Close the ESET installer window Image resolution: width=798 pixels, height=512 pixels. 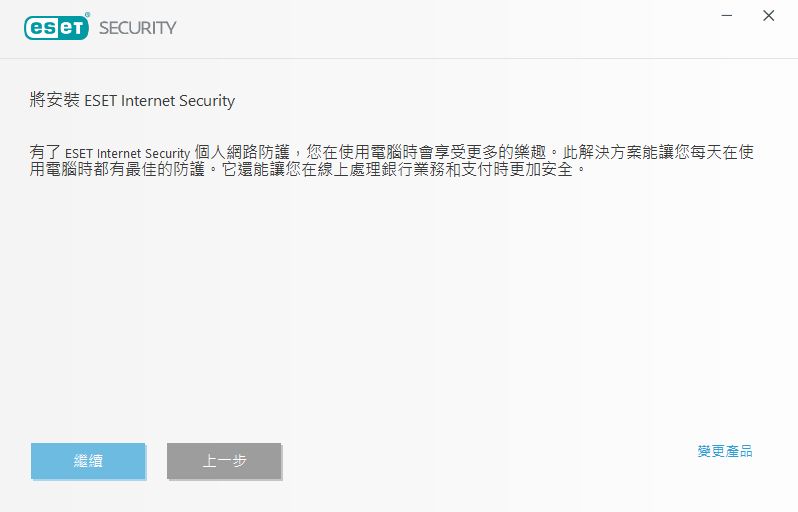768,16
